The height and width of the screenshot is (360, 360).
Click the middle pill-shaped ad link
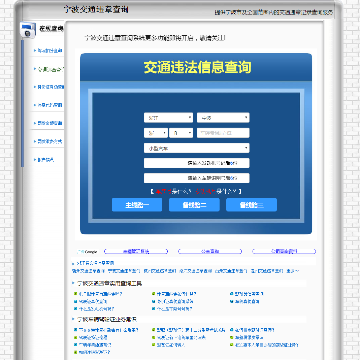click(210, 251)
